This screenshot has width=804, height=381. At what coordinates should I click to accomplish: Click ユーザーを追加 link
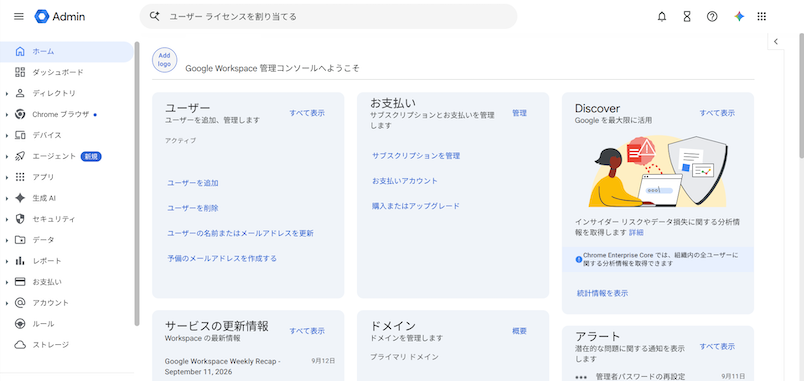coord(193,183)
